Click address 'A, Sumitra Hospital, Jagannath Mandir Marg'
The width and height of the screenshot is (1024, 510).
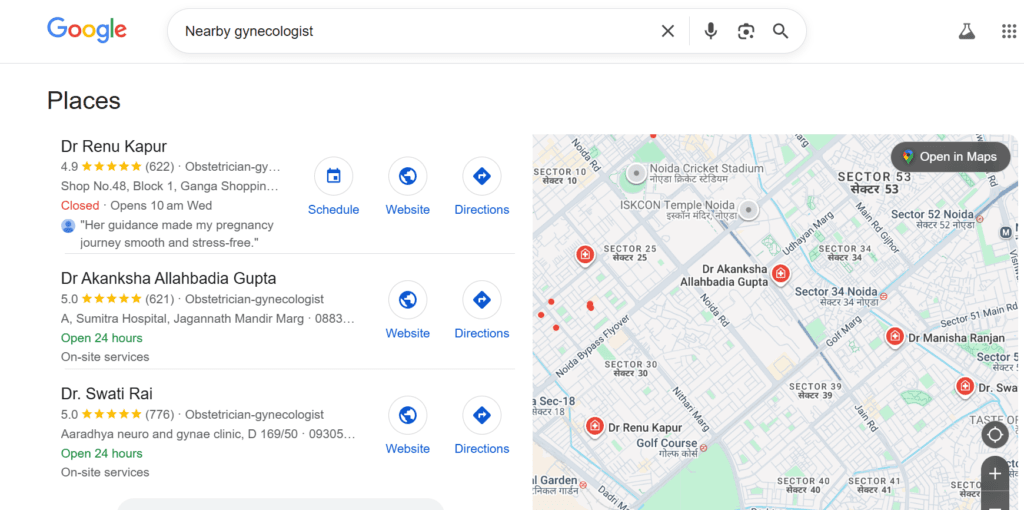(182, 319)
